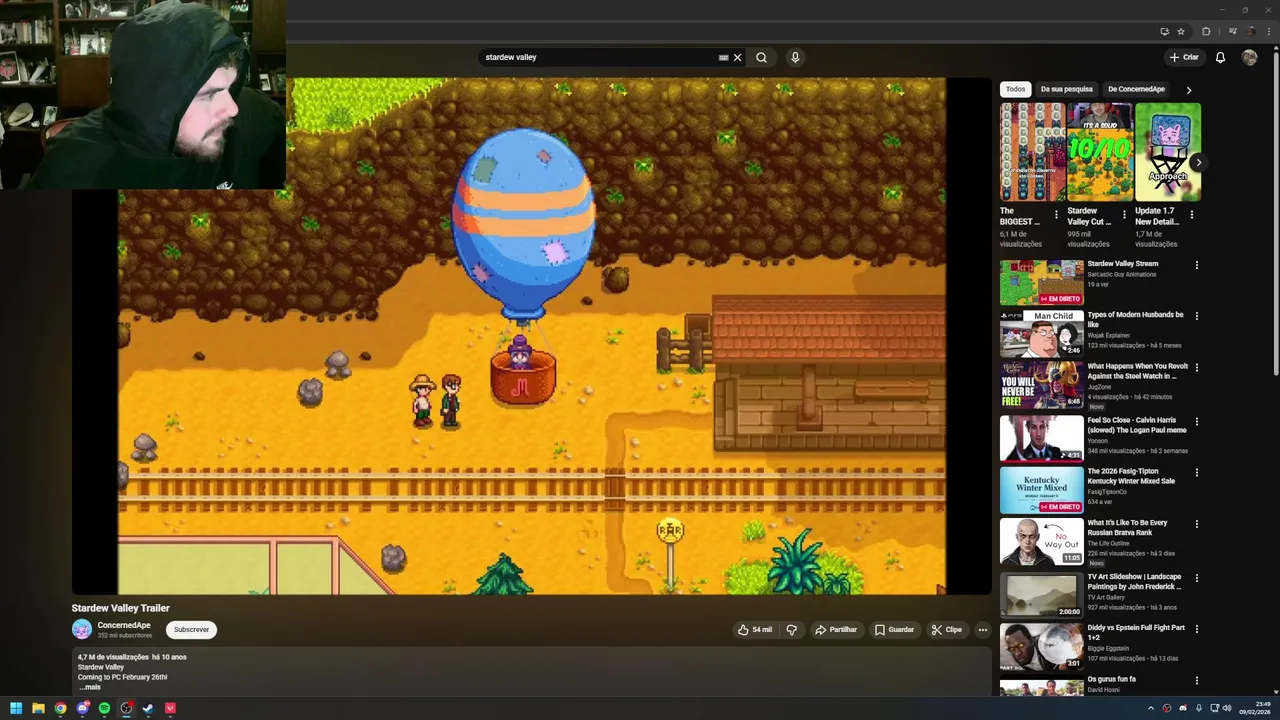
Task: Open Discord from the taskbar
Action: point(82,708)
